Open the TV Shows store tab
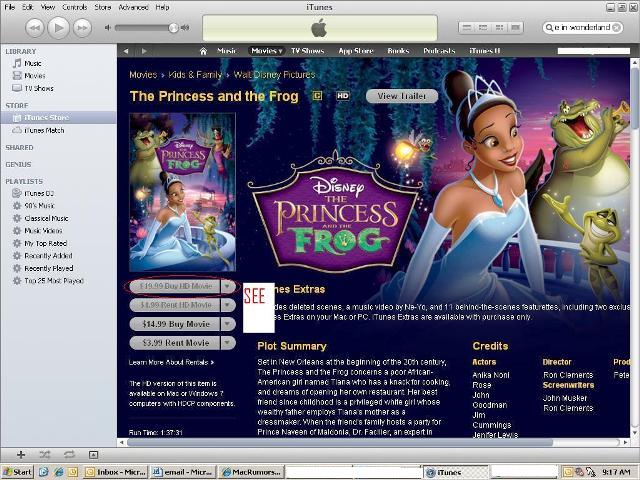 pos(307,51)
